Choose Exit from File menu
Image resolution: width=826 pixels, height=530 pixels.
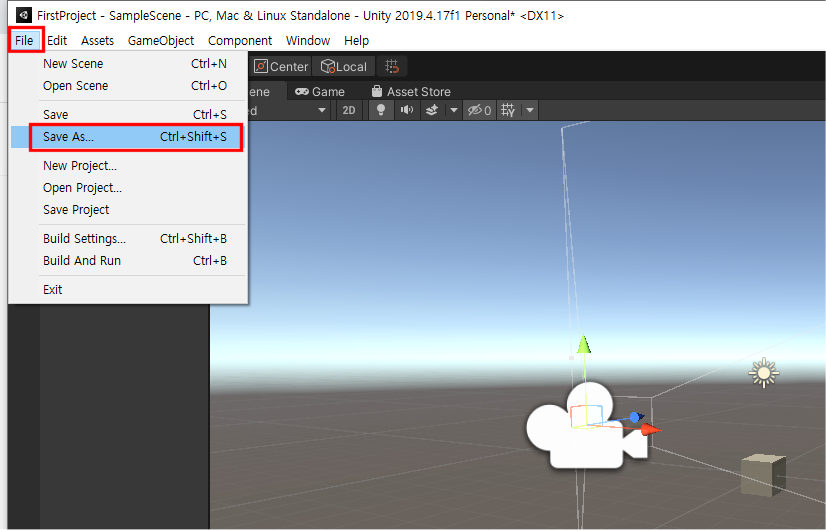point(129,290)
